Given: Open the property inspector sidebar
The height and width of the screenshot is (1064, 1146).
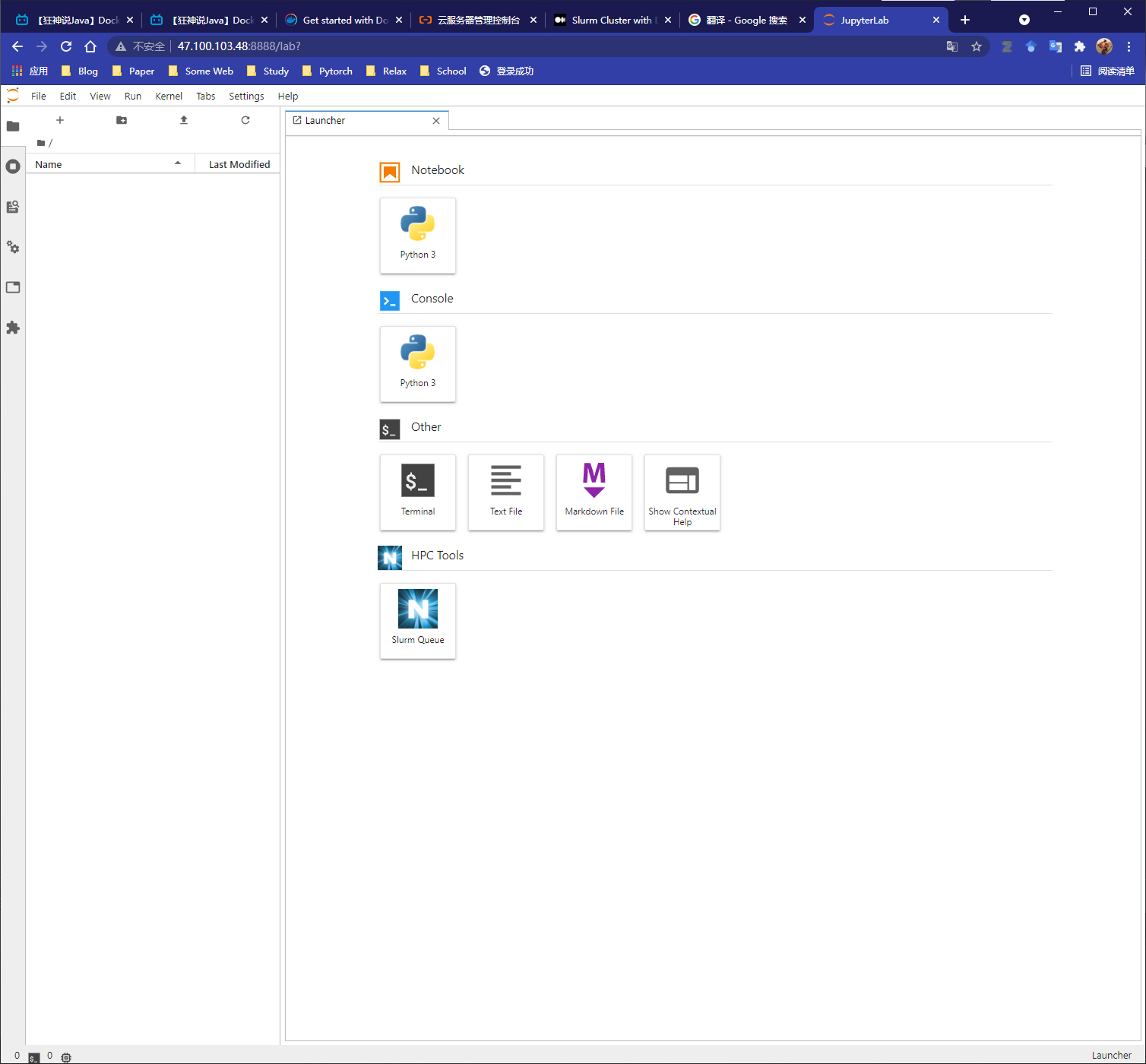Looking at the screenshot, I should coord(13,247).
